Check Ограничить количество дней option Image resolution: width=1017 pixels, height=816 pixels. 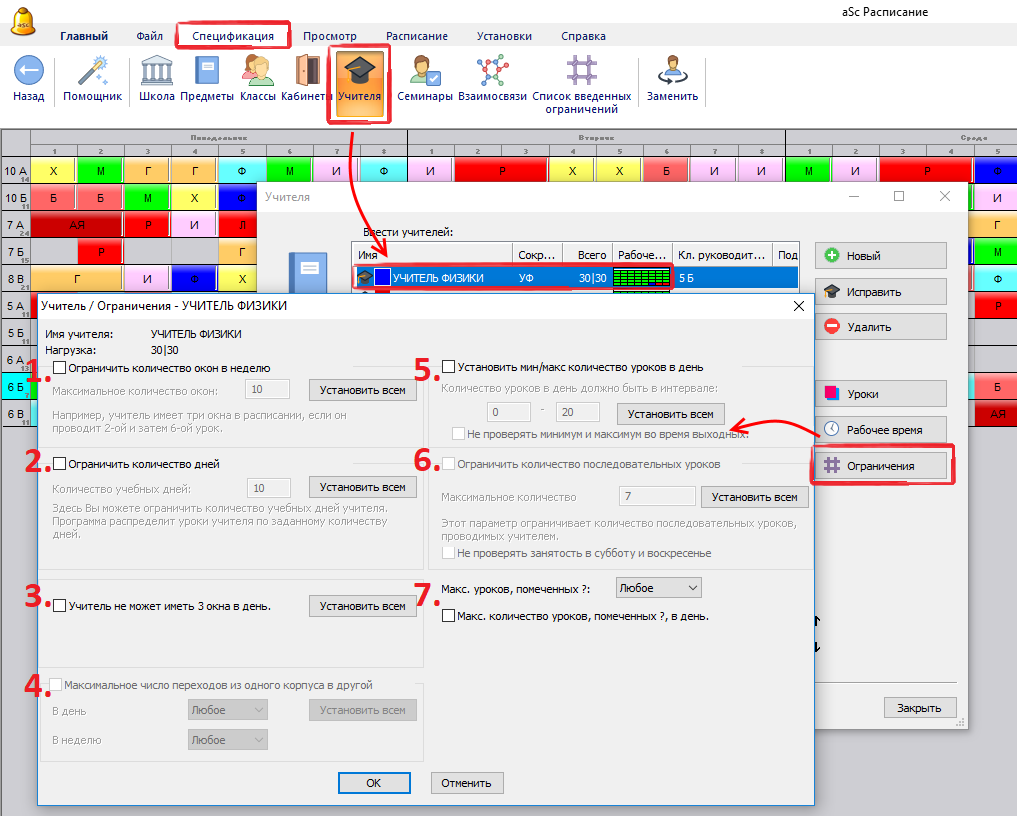[60, 464]
